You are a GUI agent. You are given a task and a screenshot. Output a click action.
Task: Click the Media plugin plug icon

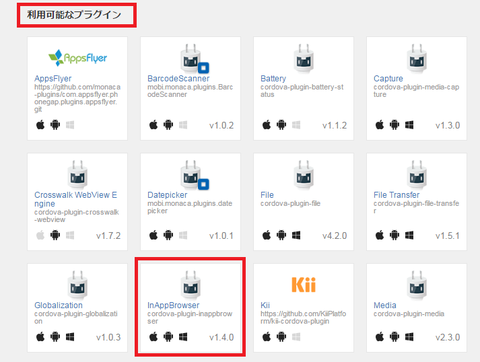[417, 285]
